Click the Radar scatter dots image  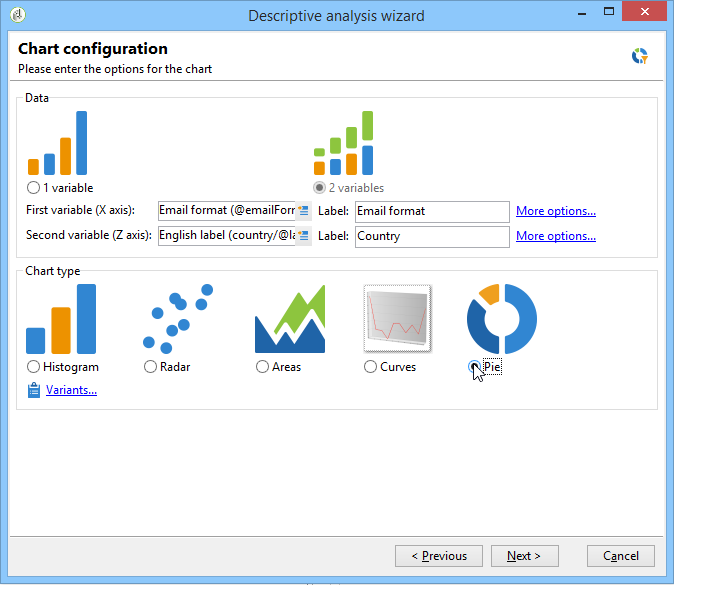178,319
